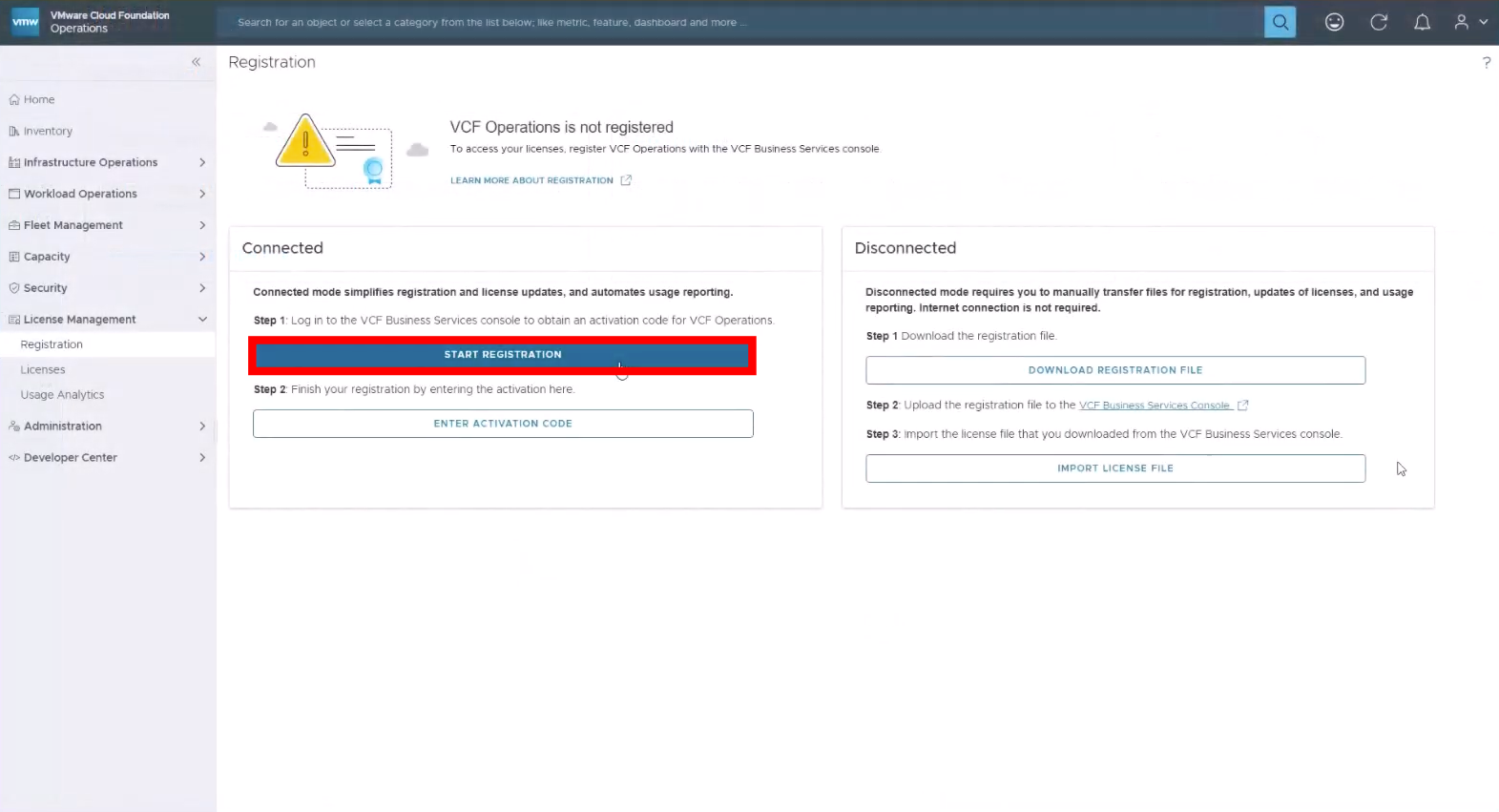Click the VMware Cloud Foundation Operations title
The width and height of the screenshot is (1499, 812).
110,22
